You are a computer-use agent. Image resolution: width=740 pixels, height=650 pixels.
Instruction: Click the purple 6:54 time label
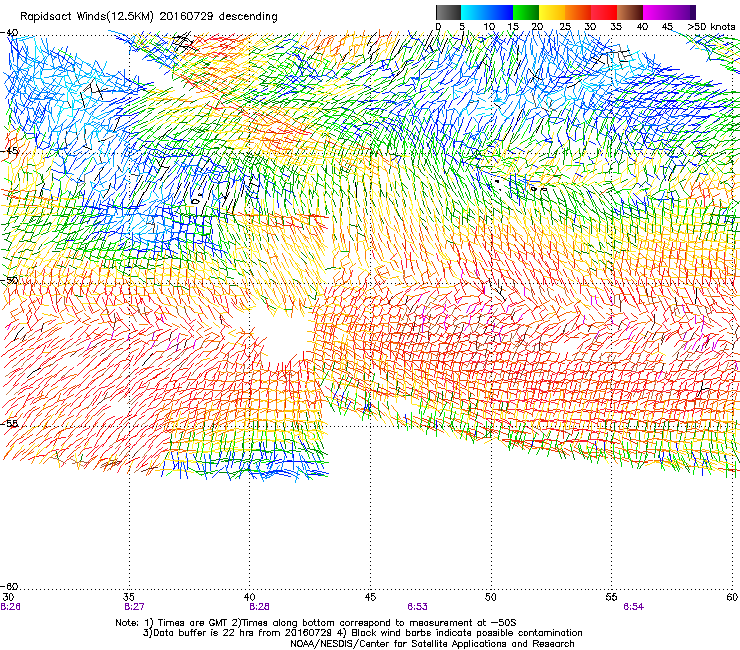coord(633,607)
